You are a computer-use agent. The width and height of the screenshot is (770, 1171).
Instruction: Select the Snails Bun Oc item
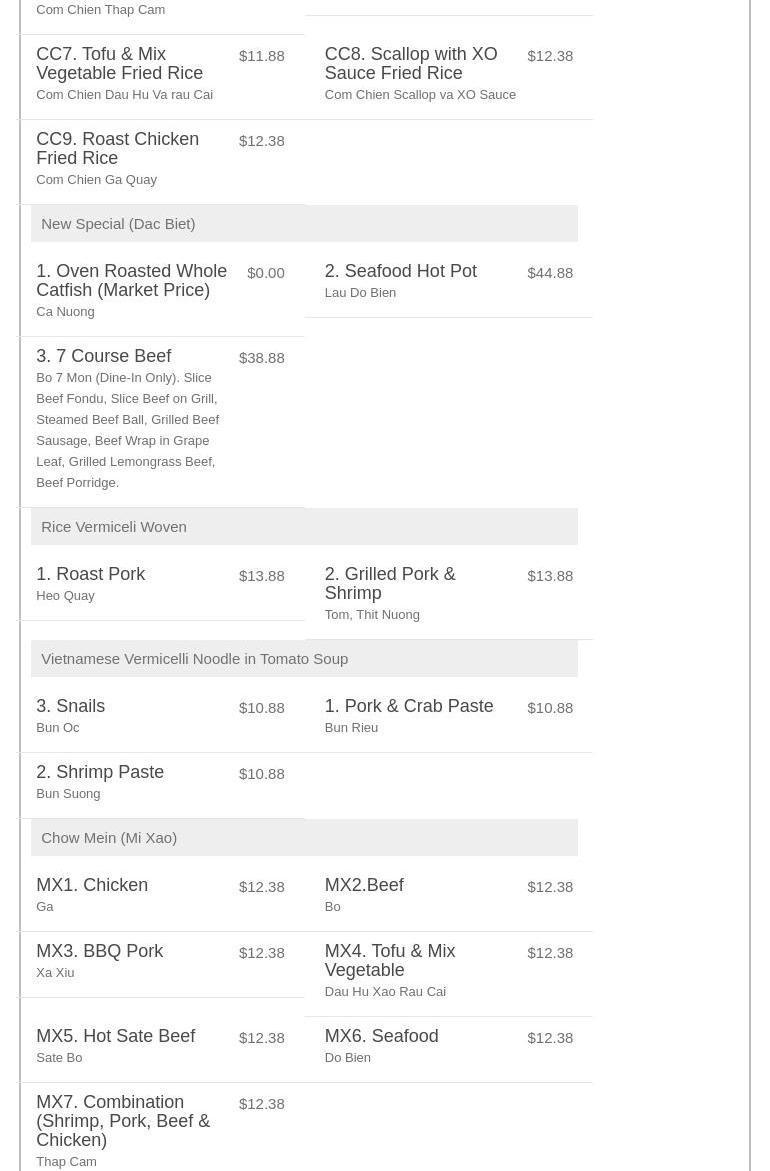(70, 707)
